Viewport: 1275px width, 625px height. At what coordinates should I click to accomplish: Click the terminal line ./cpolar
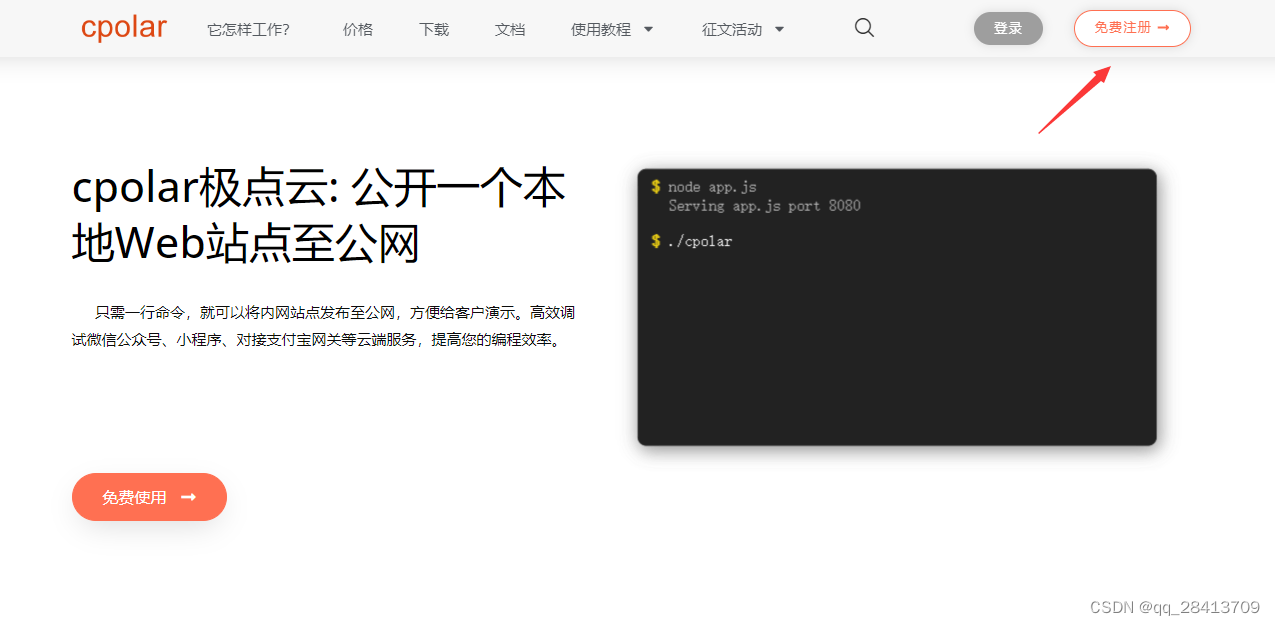point(700,241)
